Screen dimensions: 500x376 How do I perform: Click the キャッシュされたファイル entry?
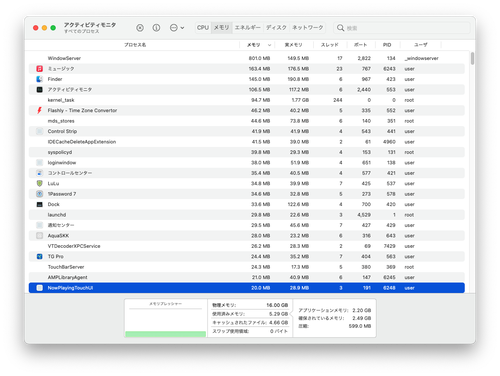click(250, 322)
